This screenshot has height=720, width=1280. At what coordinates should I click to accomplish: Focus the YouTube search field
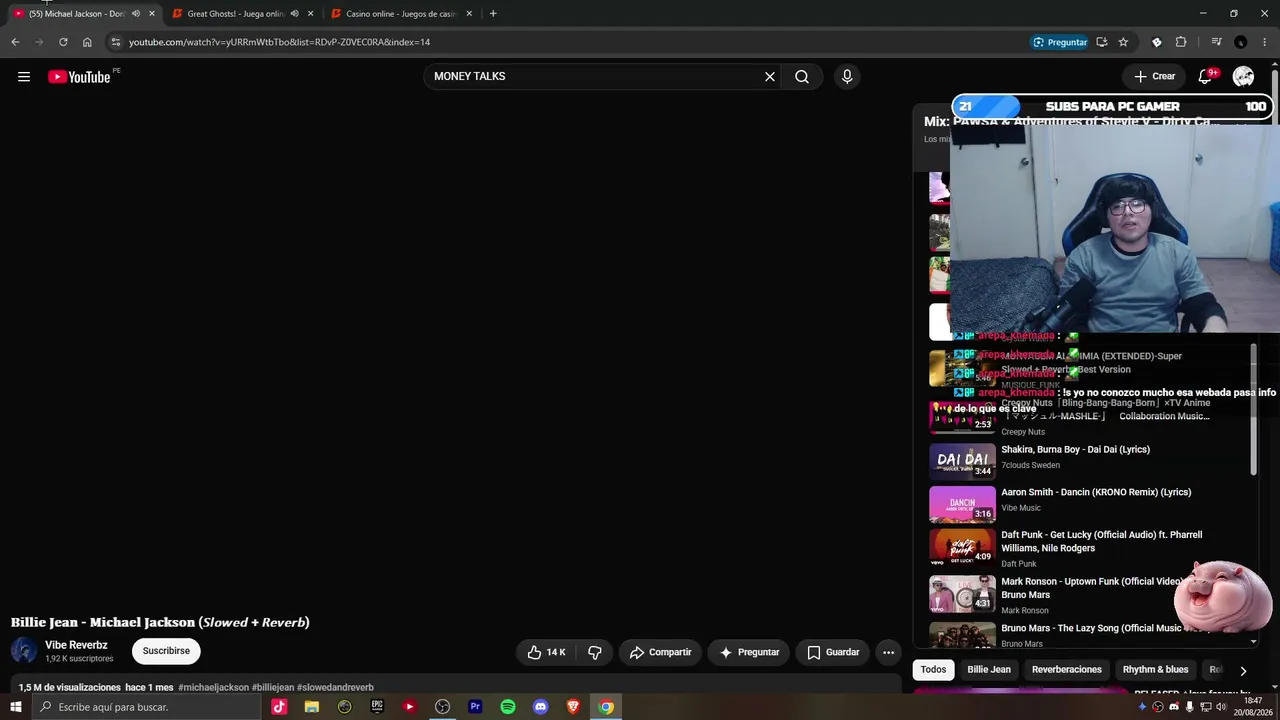point(595,77)
